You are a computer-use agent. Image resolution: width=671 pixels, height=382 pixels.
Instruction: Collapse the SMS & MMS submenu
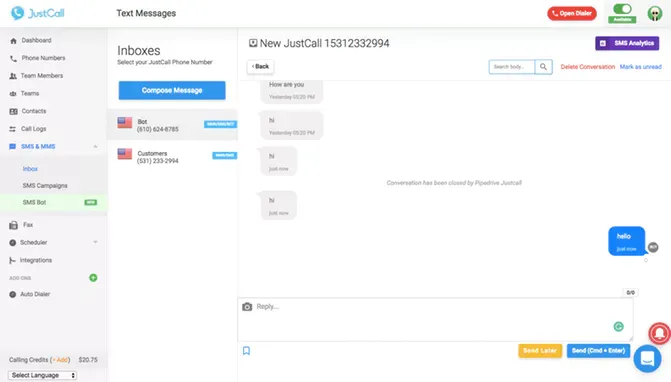click(x=95, y=147)
